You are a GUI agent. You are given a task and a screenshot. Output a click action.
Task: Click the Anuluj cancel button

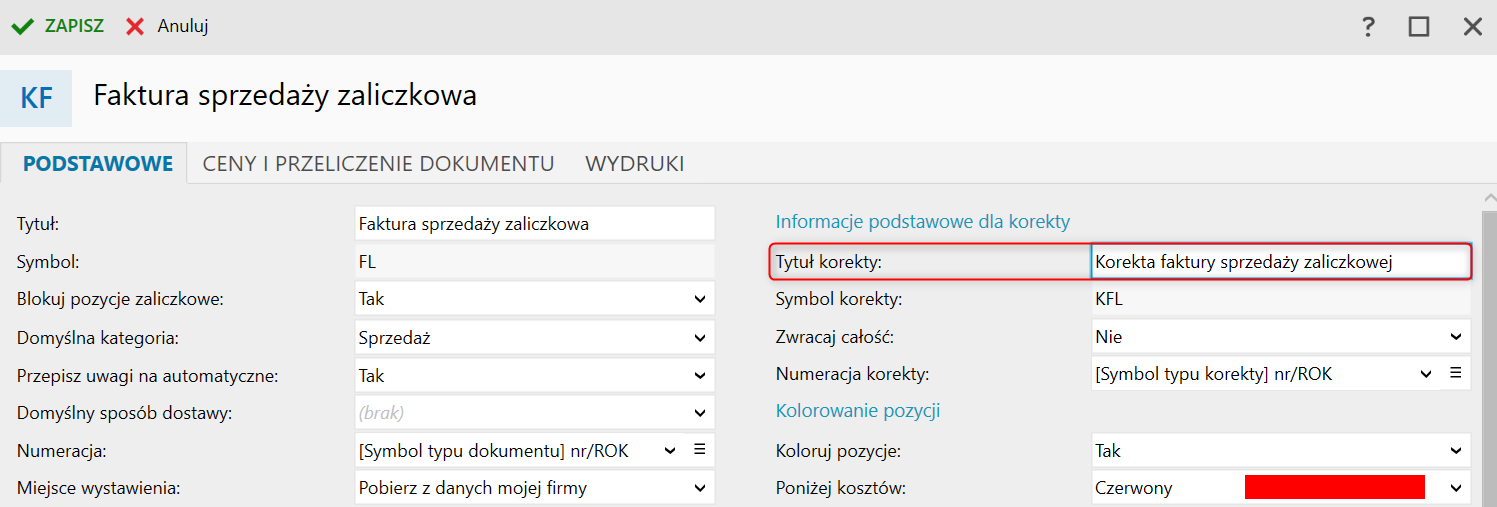167,27
